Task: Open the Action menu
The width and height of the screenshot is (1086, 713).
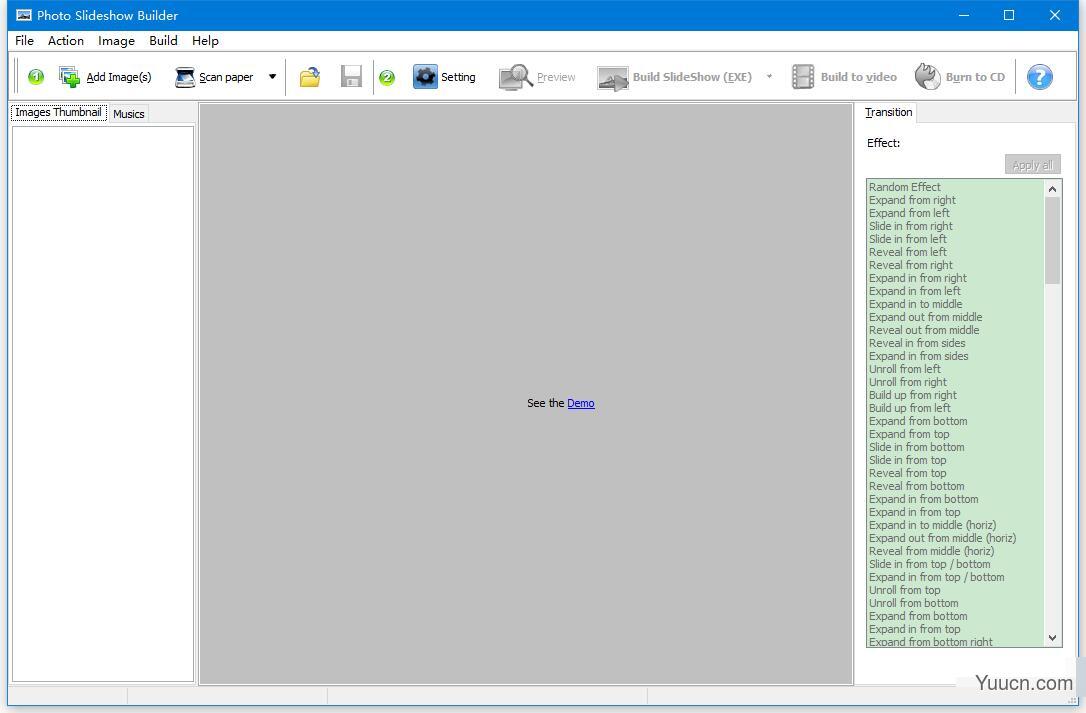Action: click(66, 41)
